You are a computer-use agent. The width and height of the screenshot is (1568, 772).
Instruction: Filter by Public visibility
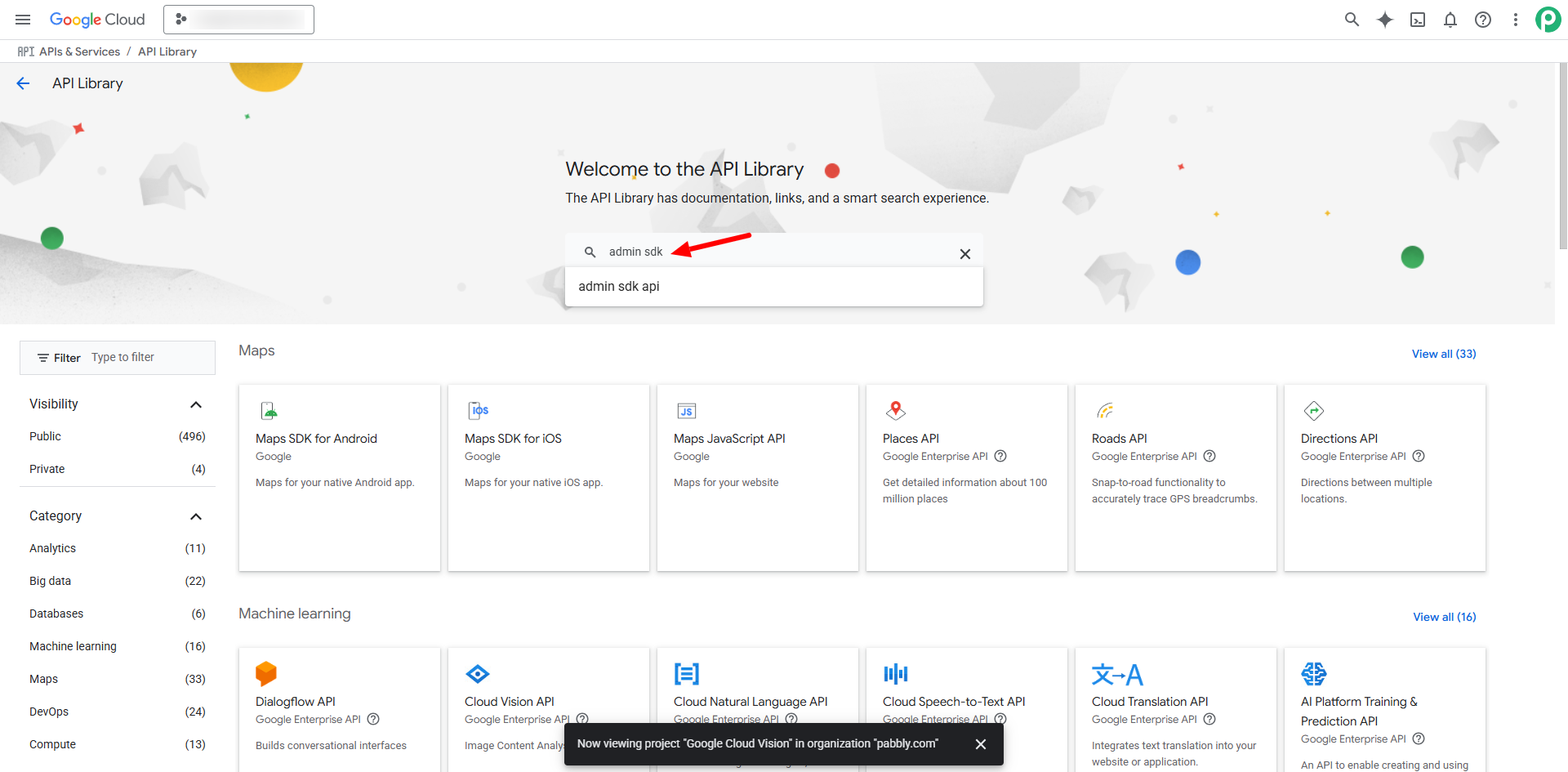click(x=46, y=436)
